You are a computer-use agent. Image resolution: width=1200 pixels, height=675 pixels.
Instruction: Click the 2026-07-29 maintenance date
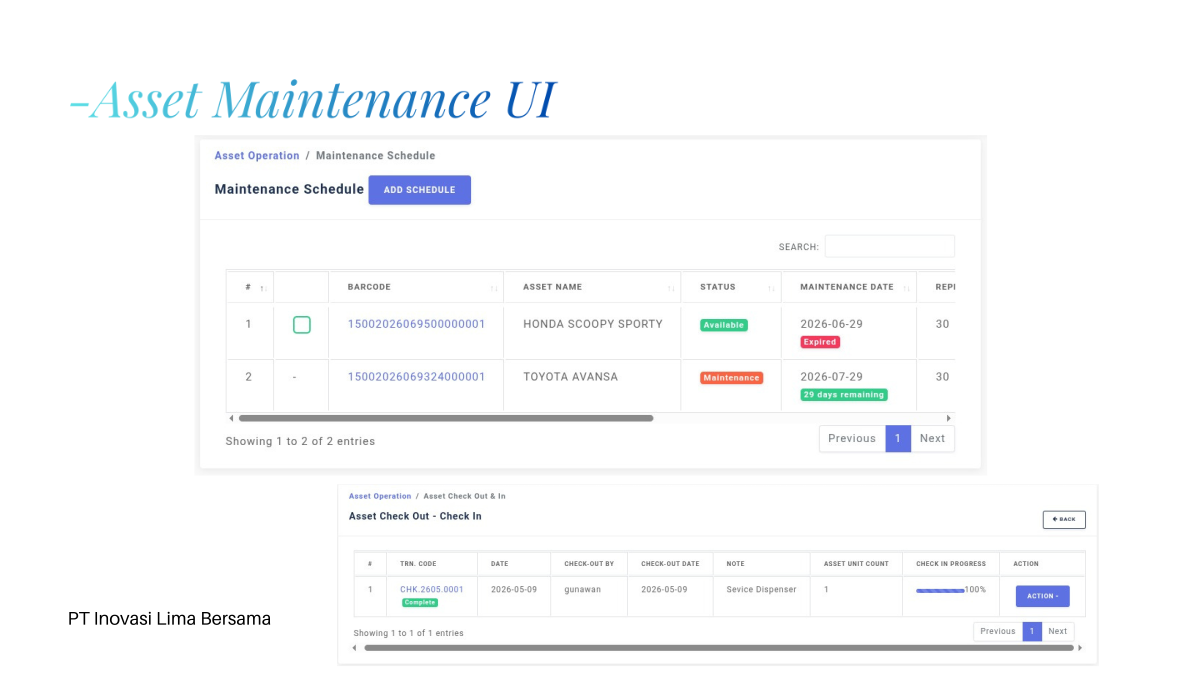(831, 377)
